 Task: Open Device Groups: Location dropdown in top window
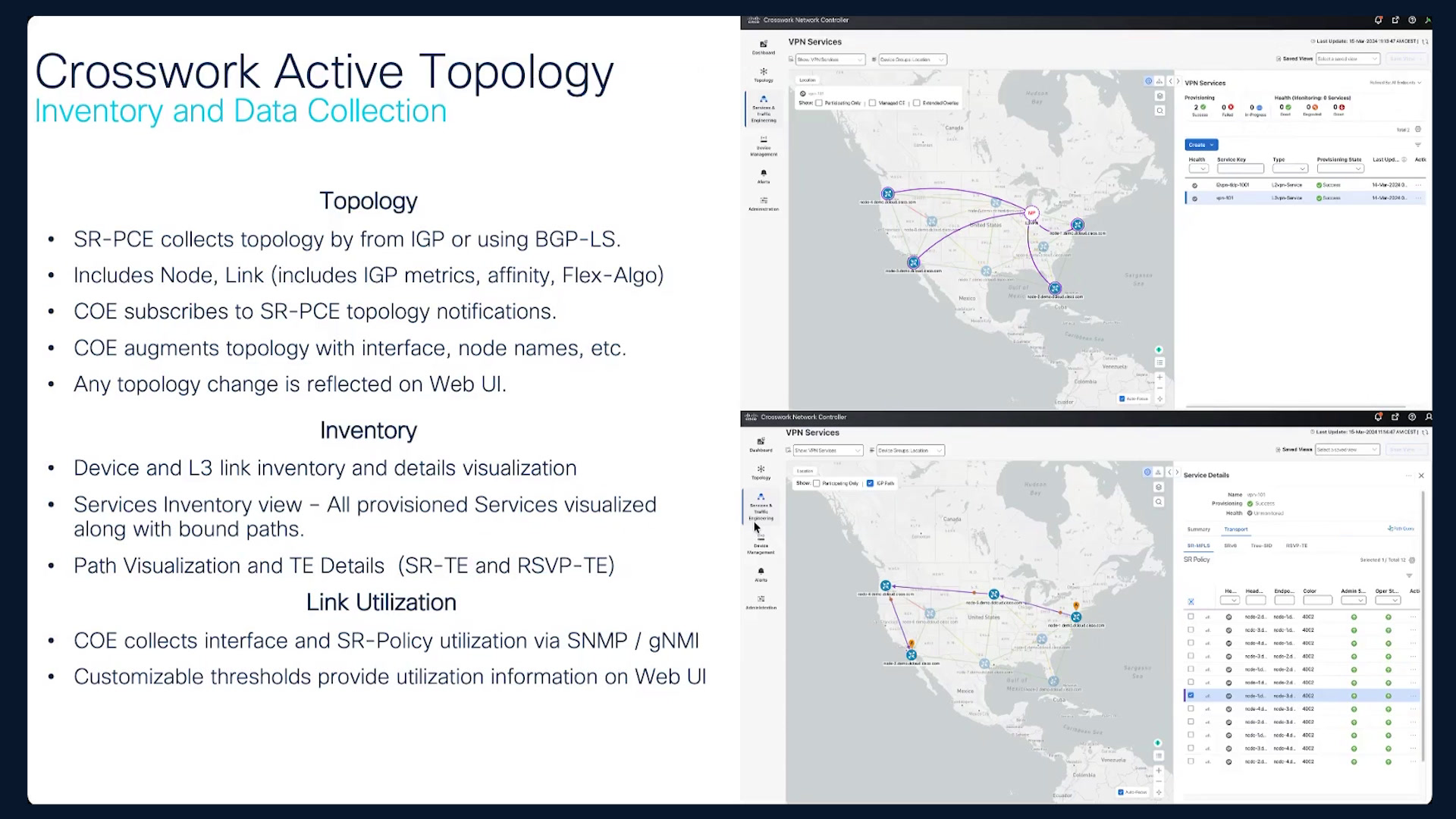point(912,59)
